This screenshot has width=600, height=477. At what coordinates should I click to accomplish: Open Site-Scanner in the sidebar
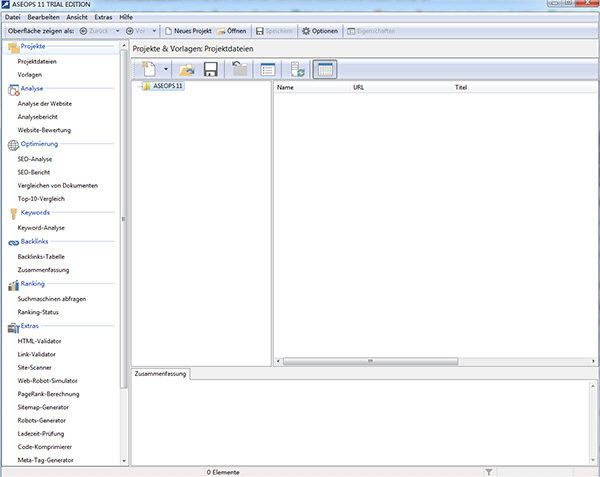pos(34,368)
